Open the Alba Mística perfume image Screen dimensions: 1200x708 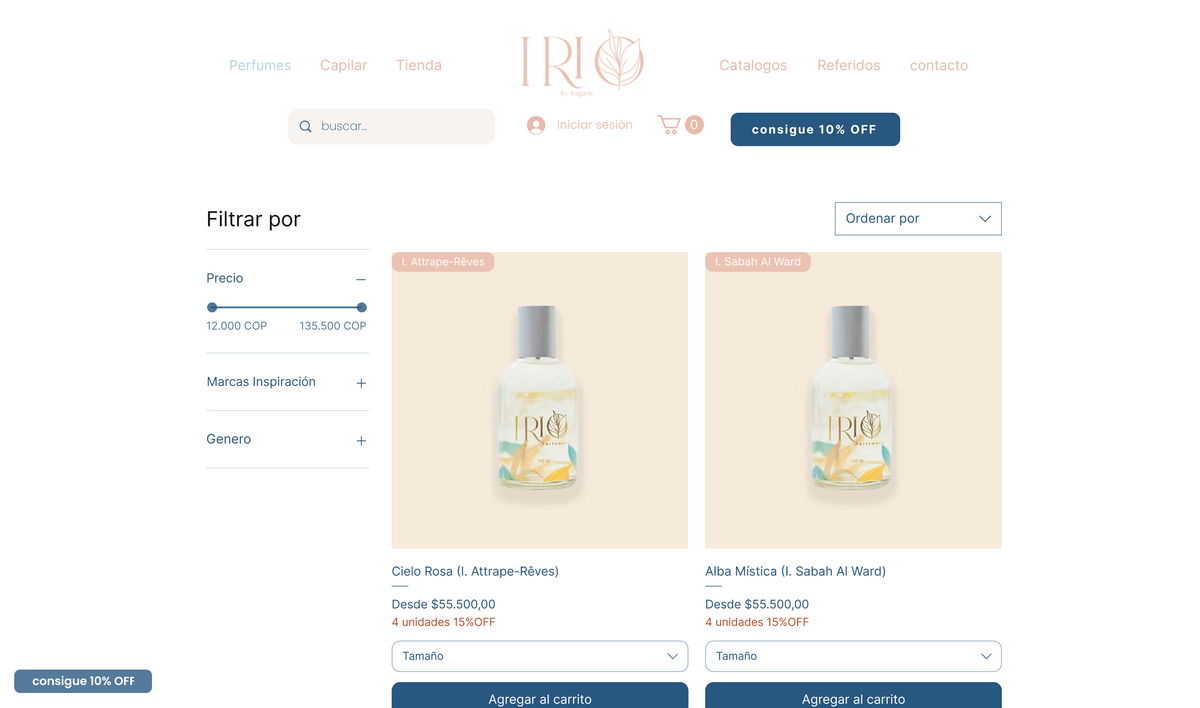click(852, 400)
